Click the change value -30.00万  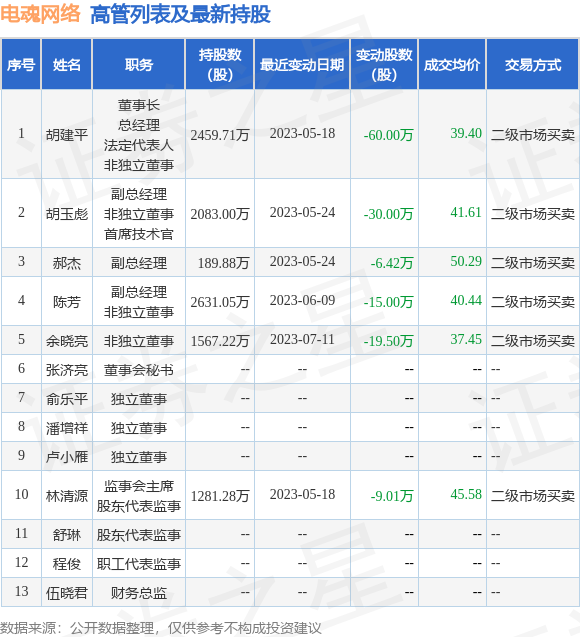[x=388, y=214]
